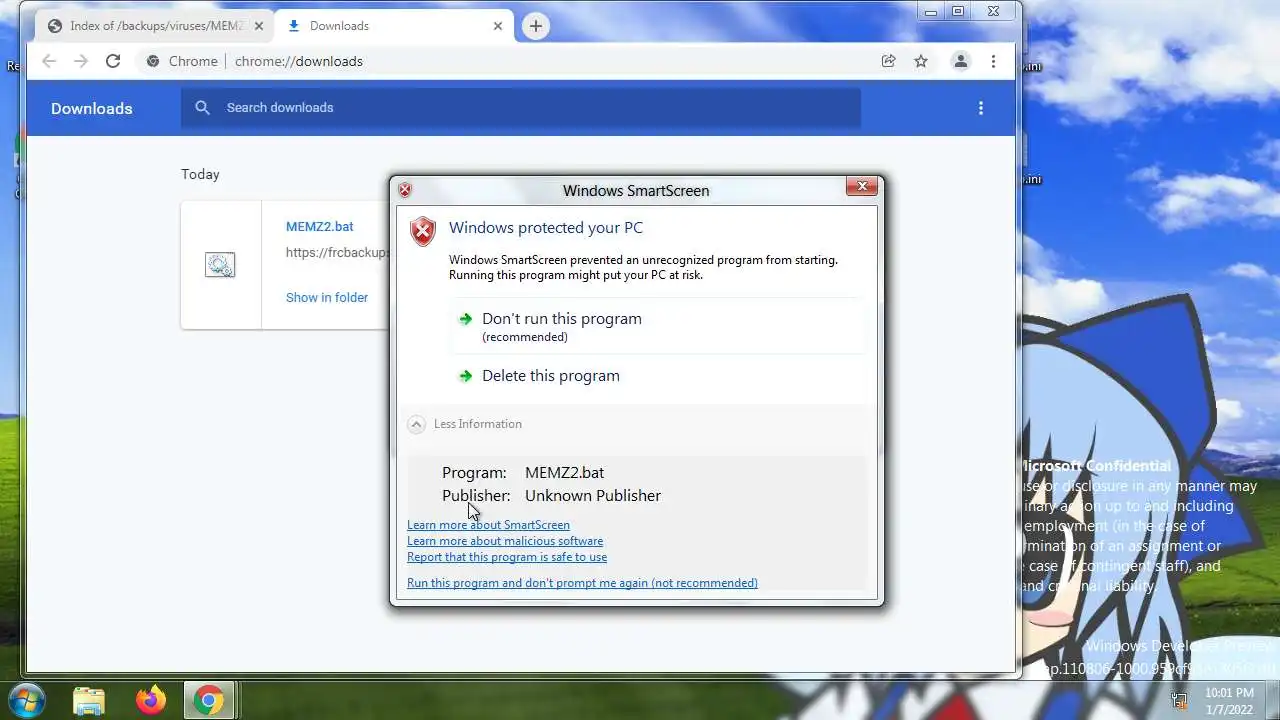Open the Windows Start button
The height and width of the screenshot is (720, 1280).
(x=26, y=700)
